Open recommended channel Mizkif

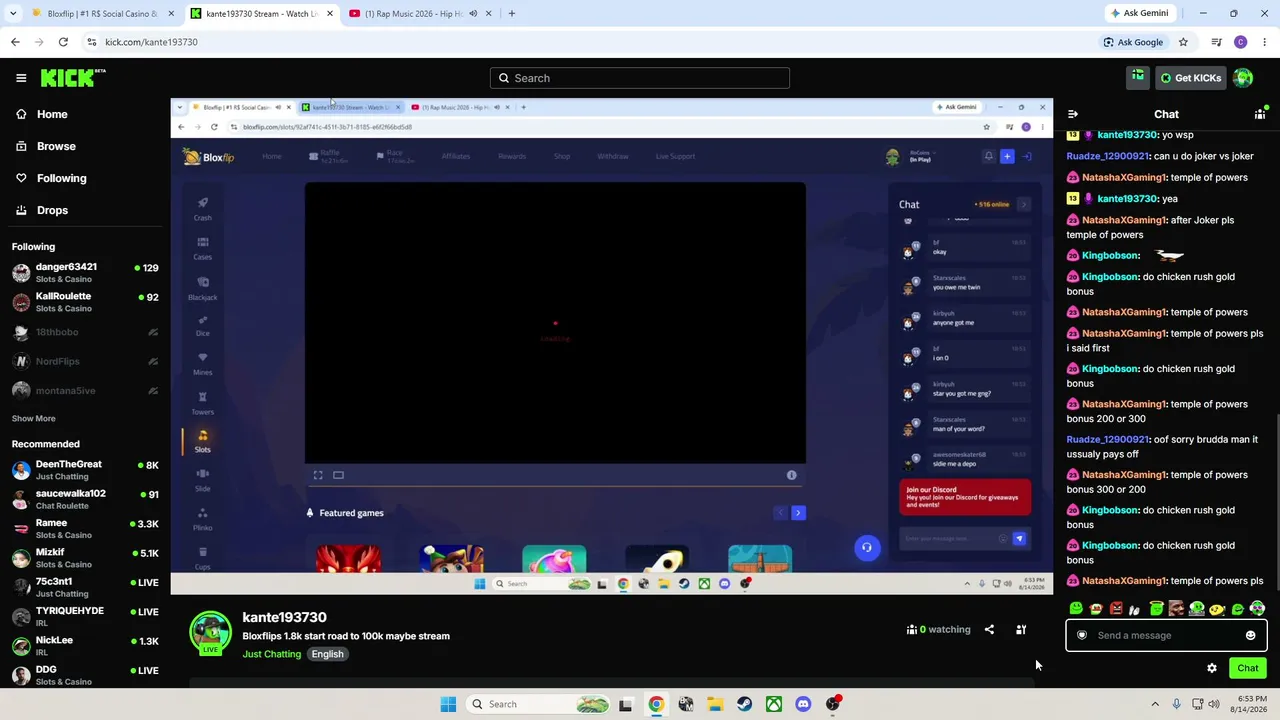pyautogui.click(x=85, y=558)
